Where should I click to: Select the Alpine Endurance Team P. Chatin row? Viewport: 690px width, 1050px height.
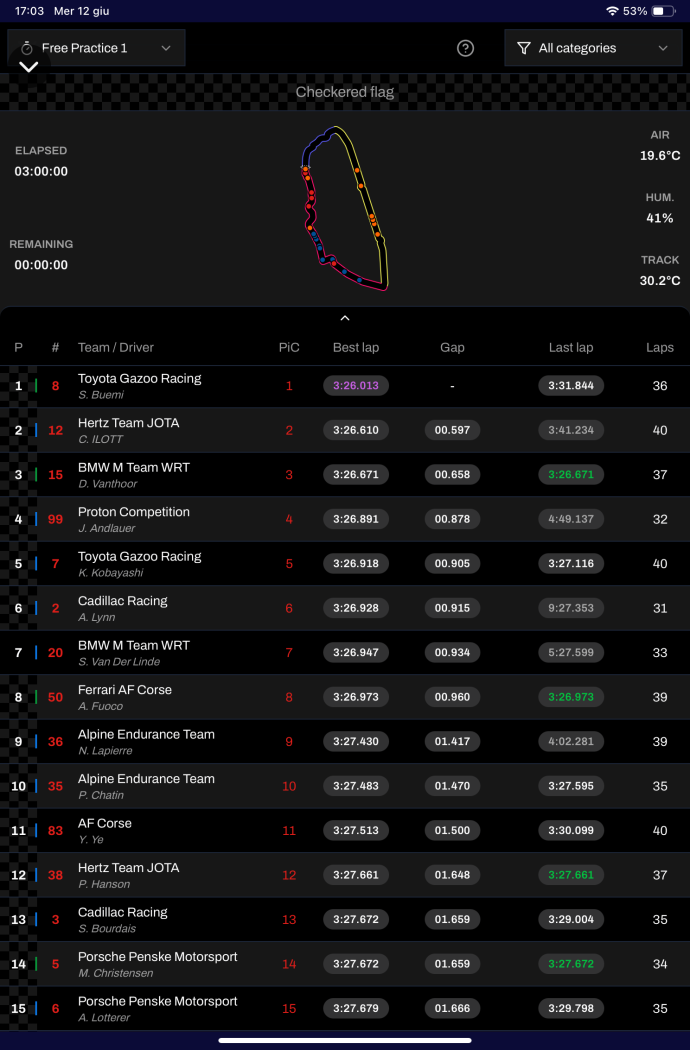pos(345,785)
